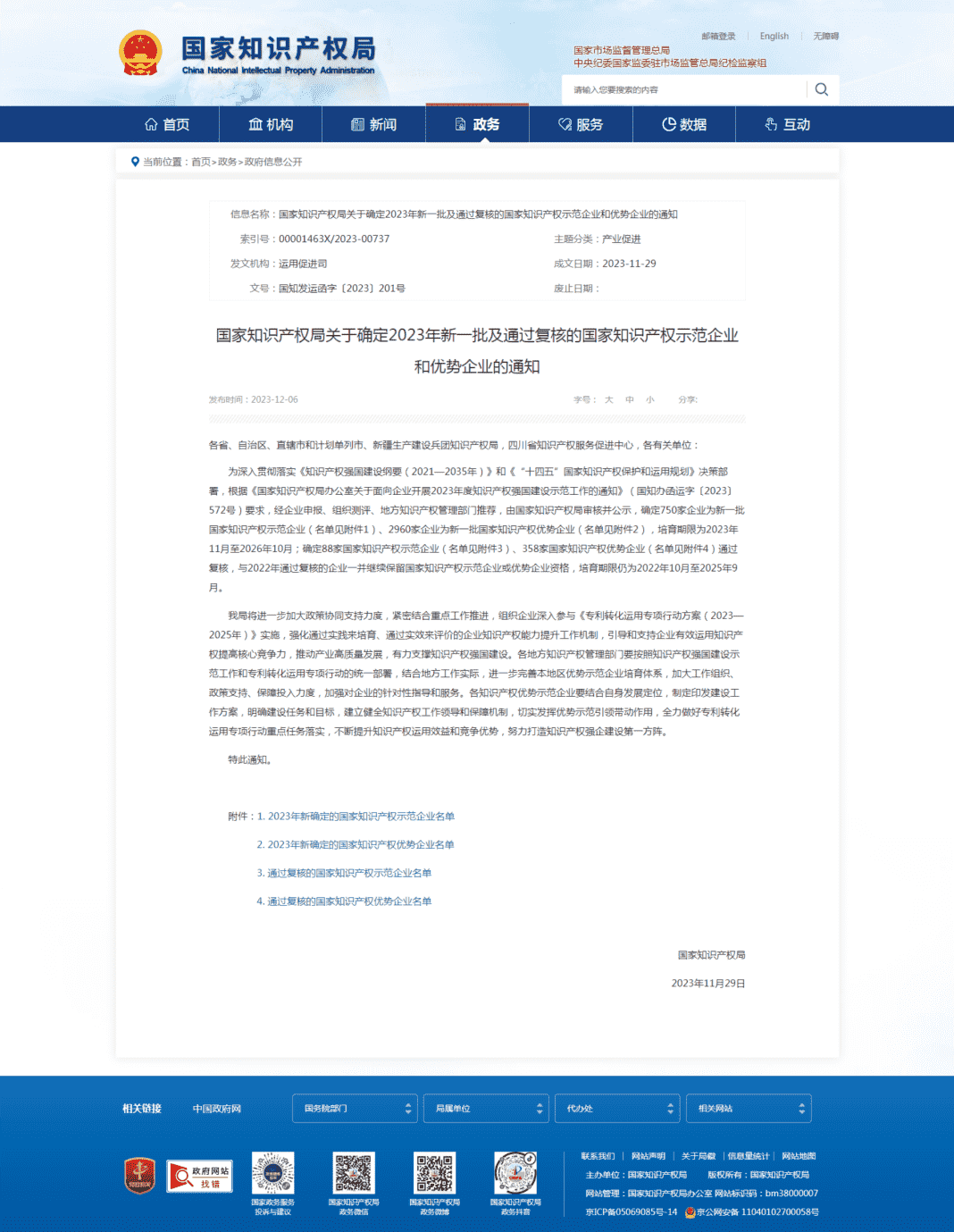Open the 国家市场监督管理总局 link
This screenshot has height=1232, width=954.
(621, 51)
